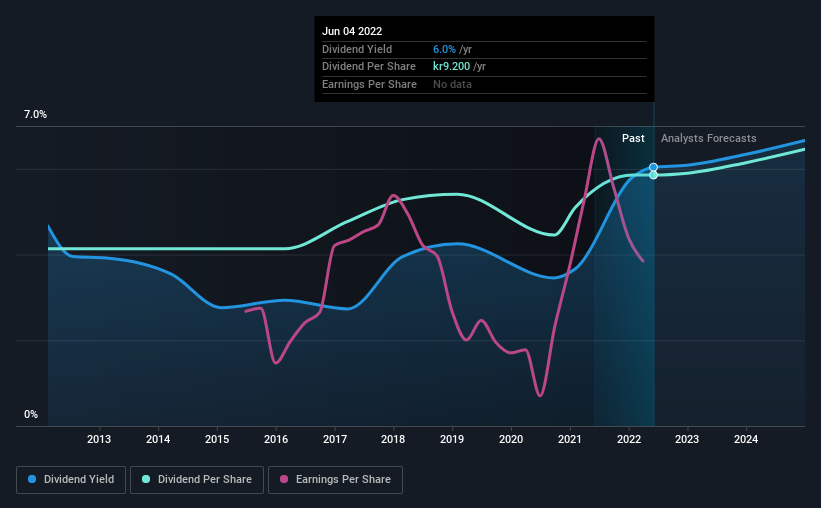Click the blue Dividend Yield legend dot

pos(32,479)
